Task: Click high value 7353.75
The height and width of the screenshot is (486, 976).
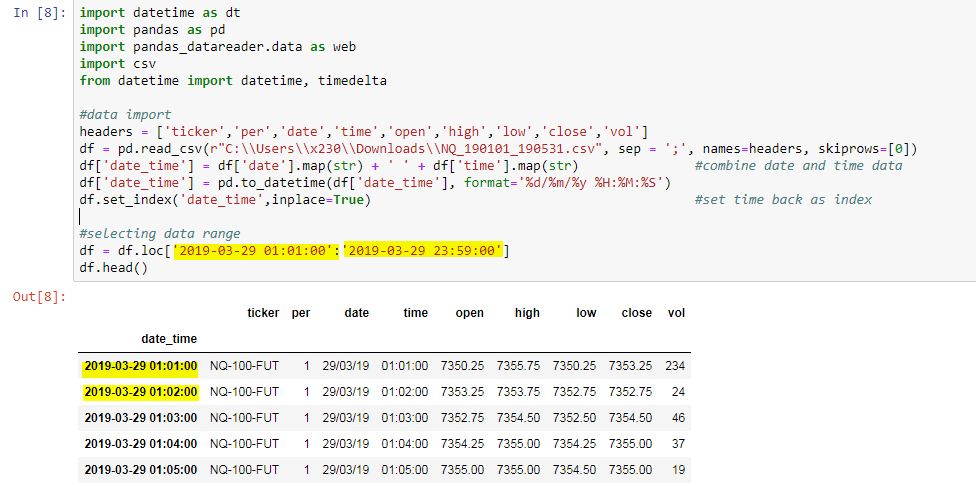Action: [518, 392]
